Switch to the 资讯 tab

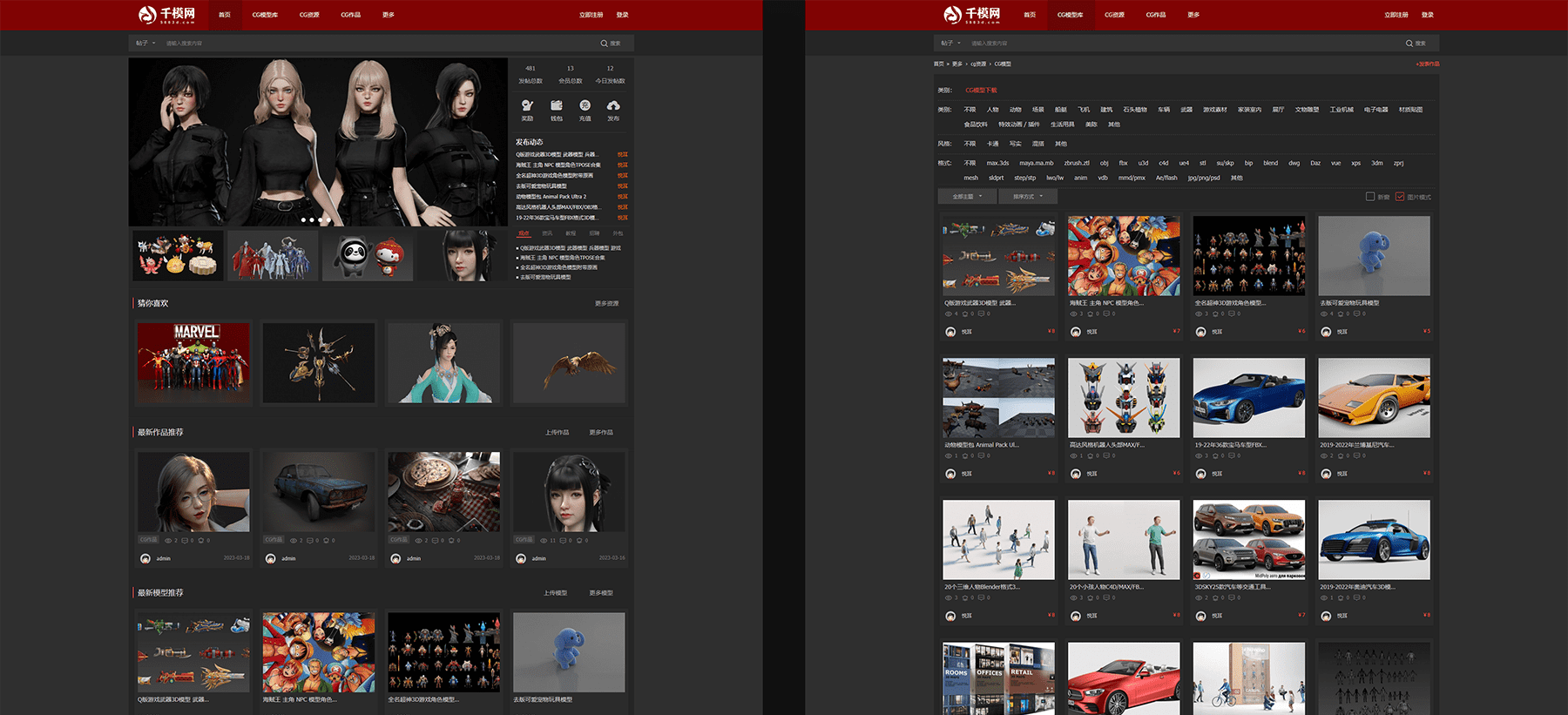click(x=547, y=233)
